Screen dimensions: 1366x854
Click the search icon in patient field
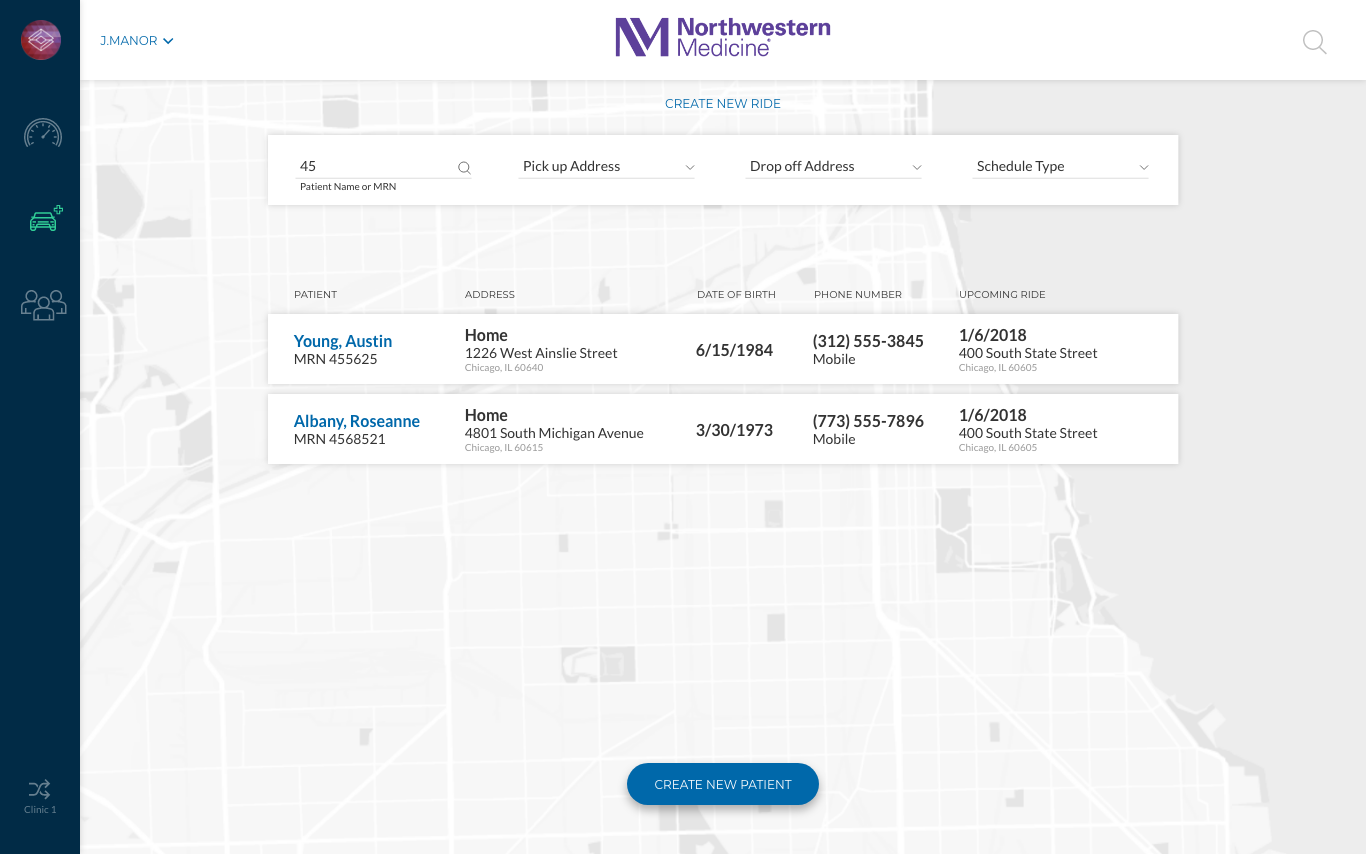[x=464, y=168]
